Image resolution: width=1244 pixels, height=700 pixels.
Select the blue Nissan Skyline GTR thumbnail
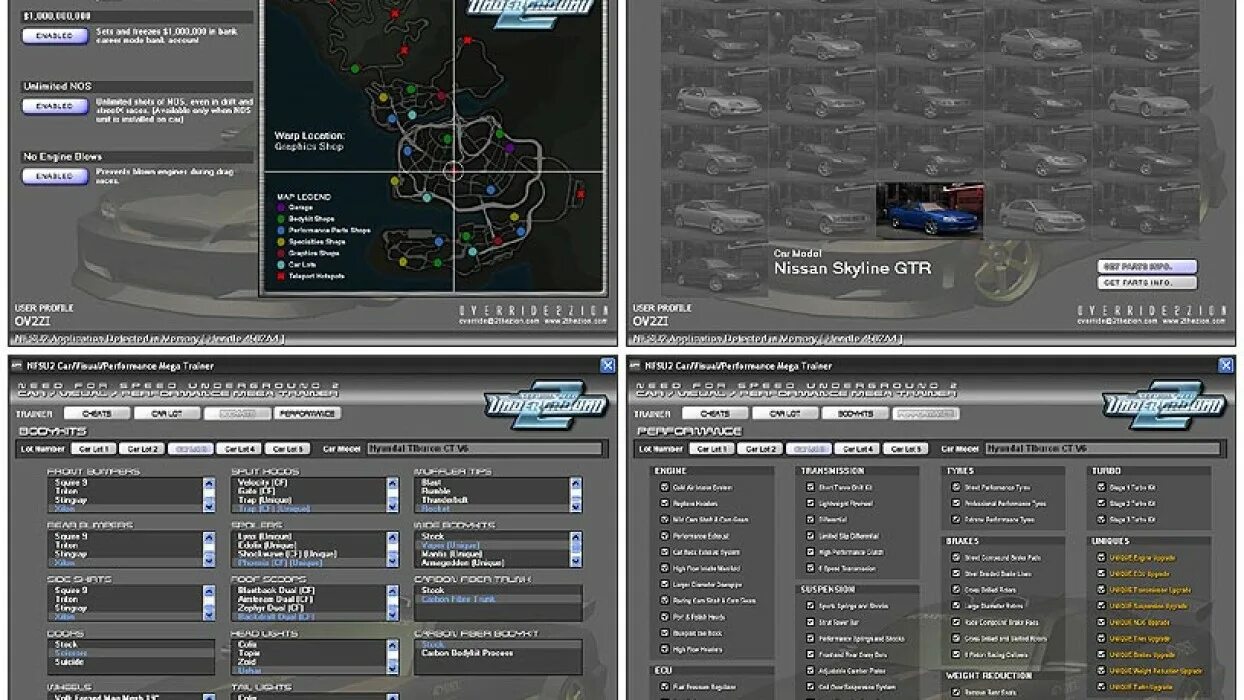929,211
